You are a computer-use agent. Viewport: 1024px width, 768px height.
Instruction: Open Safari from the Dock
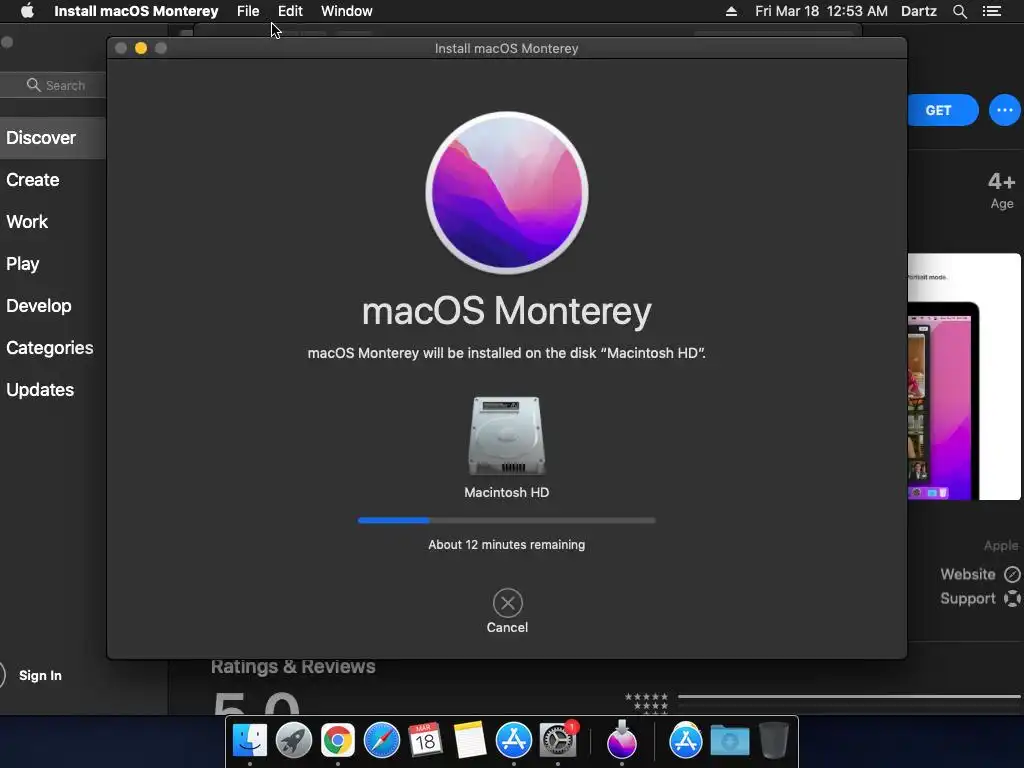381,741
